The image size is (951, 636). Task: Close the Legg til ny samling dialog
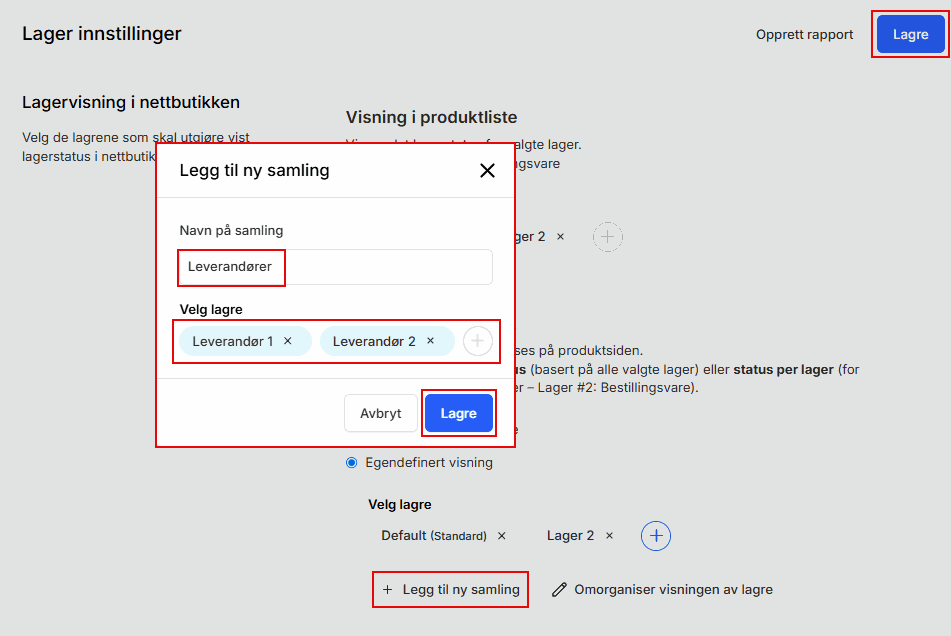pos(487,171)
